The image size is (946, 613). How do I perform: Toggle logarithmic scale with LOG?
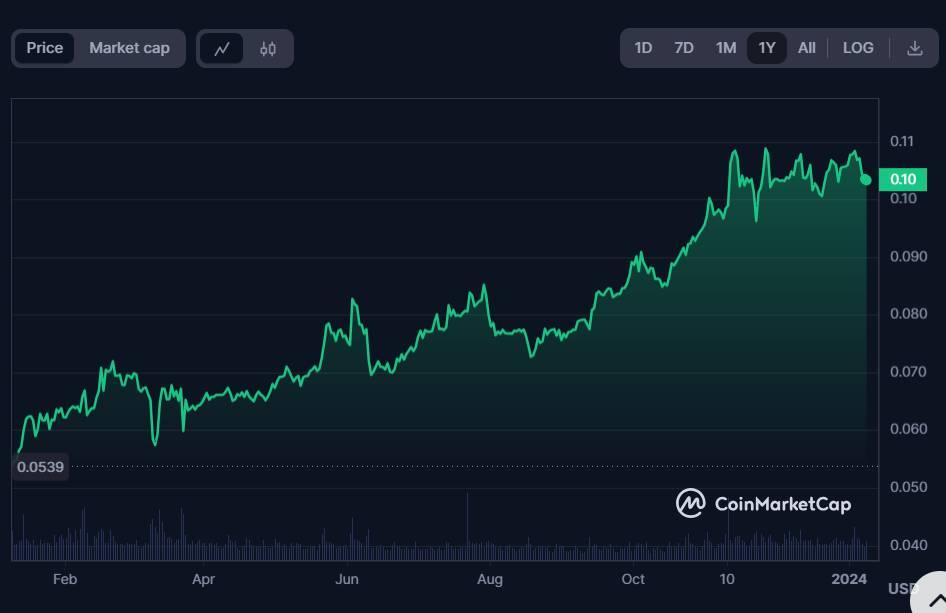(x=857, y=47)
